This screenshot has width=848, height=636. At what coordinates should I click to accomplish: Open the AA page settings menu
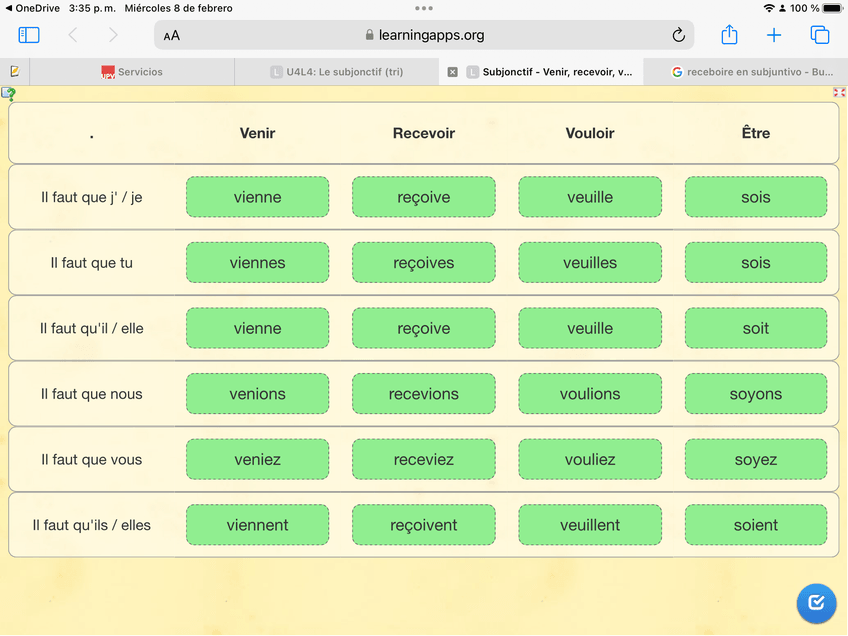[x=172, y=36]
